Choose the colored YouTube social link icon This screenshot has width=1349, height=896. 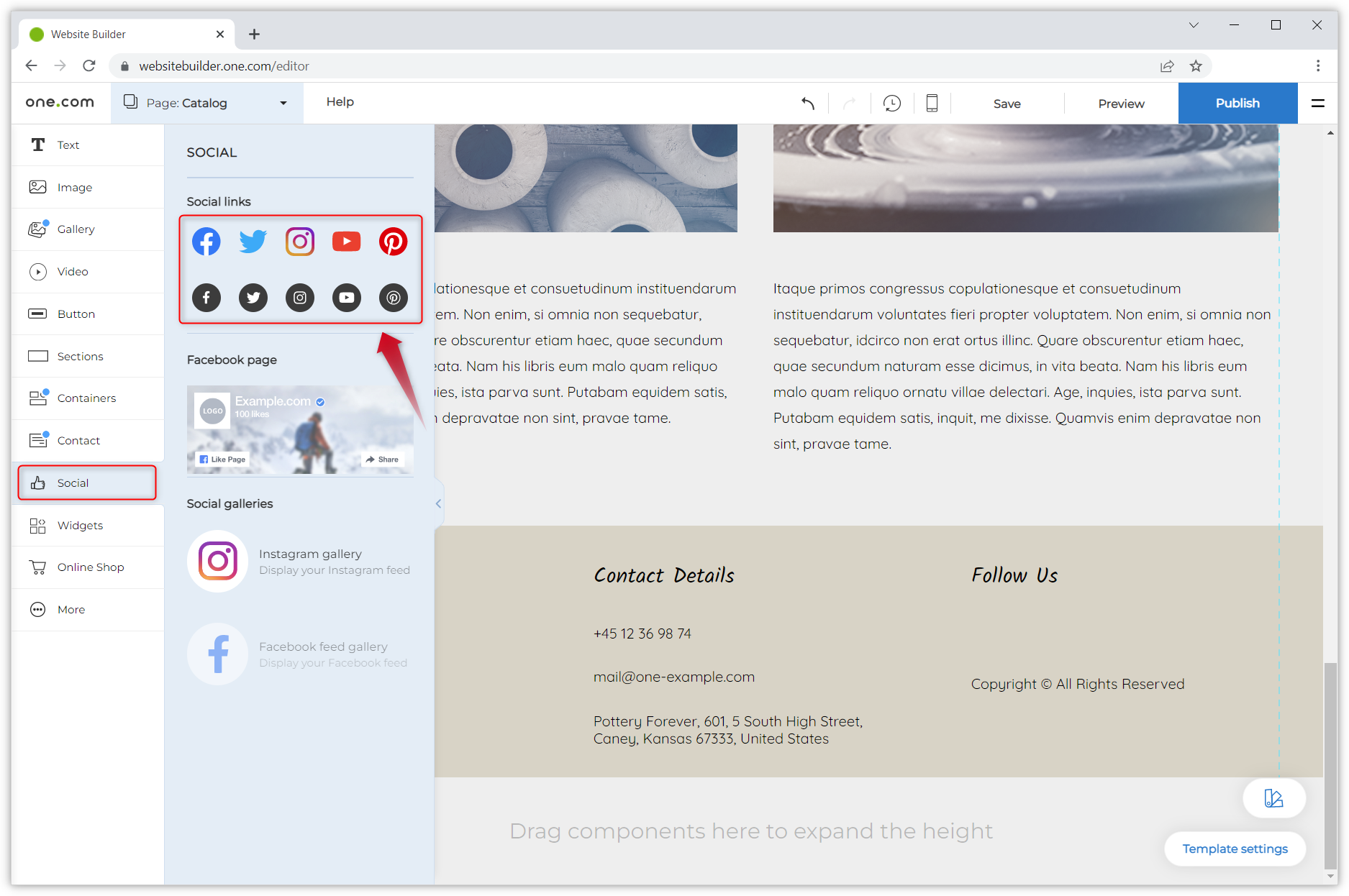[x=347, y=242]
